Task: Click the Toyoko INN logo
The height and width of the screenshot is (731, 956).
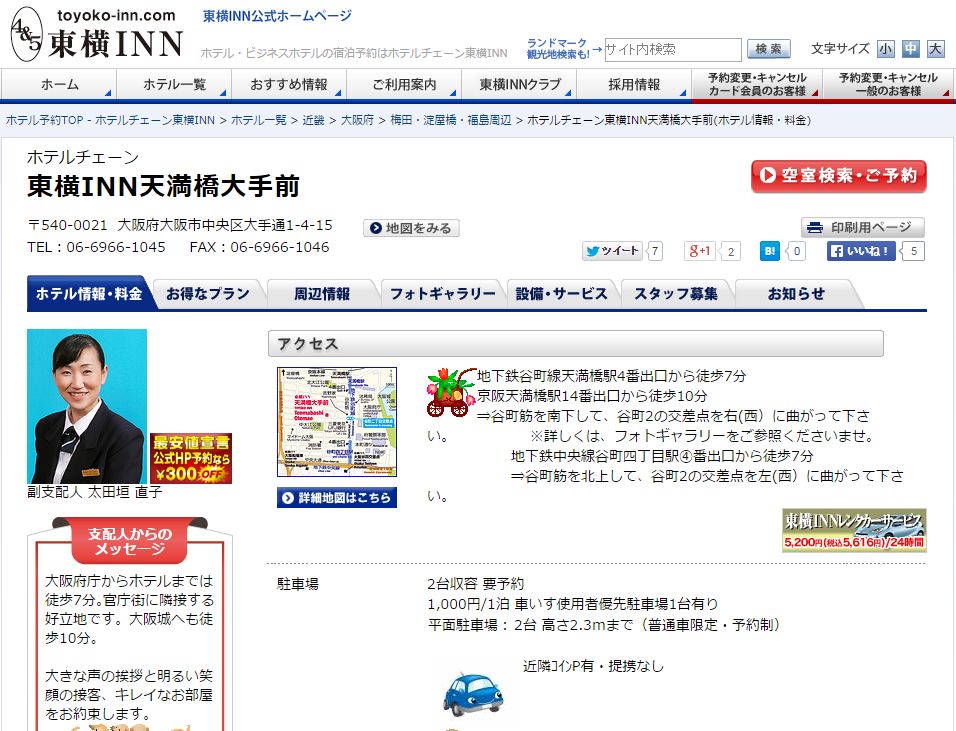Action: tap(97, 34)
